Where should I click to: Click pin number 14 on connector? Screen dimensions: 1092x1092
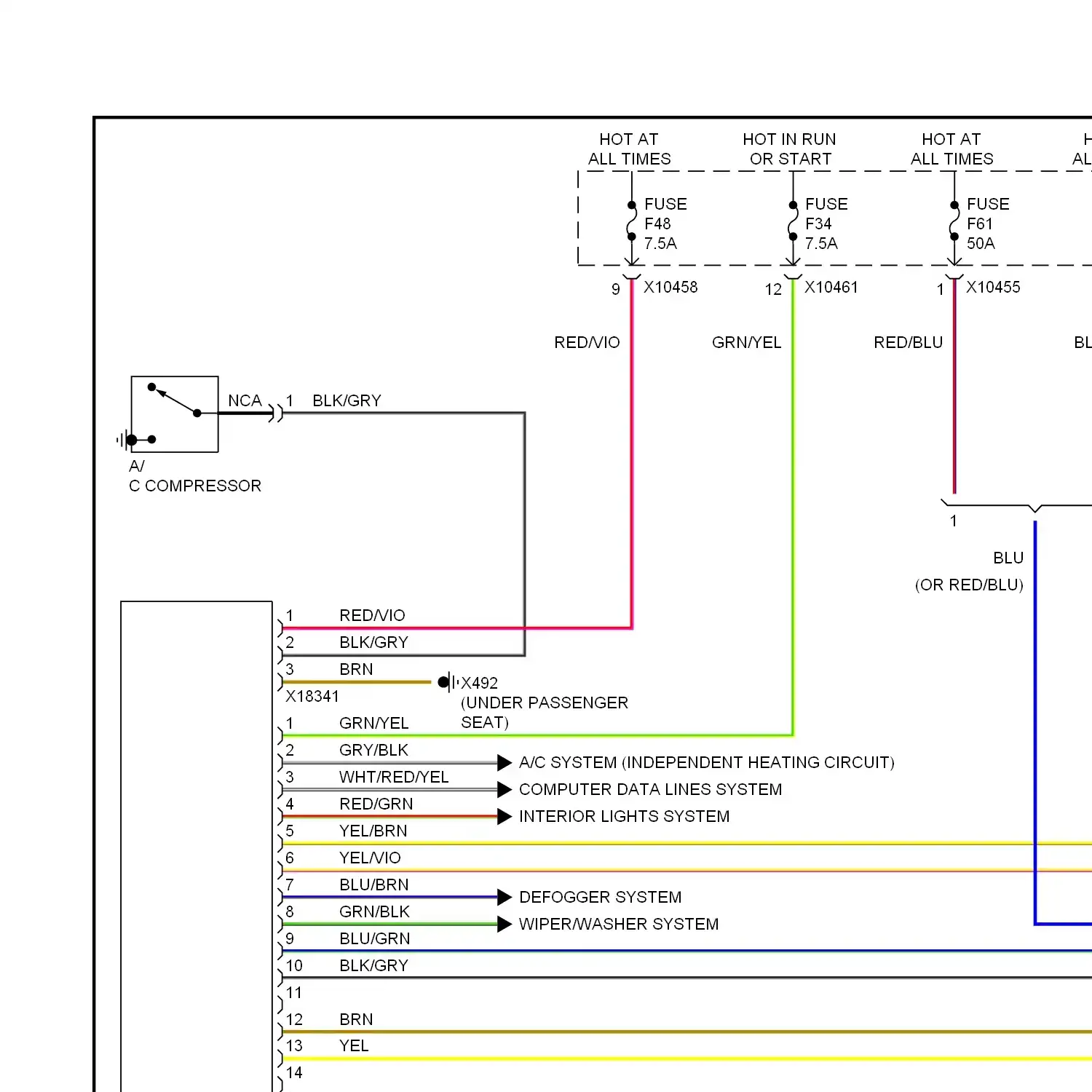(x=293, y=1072)
